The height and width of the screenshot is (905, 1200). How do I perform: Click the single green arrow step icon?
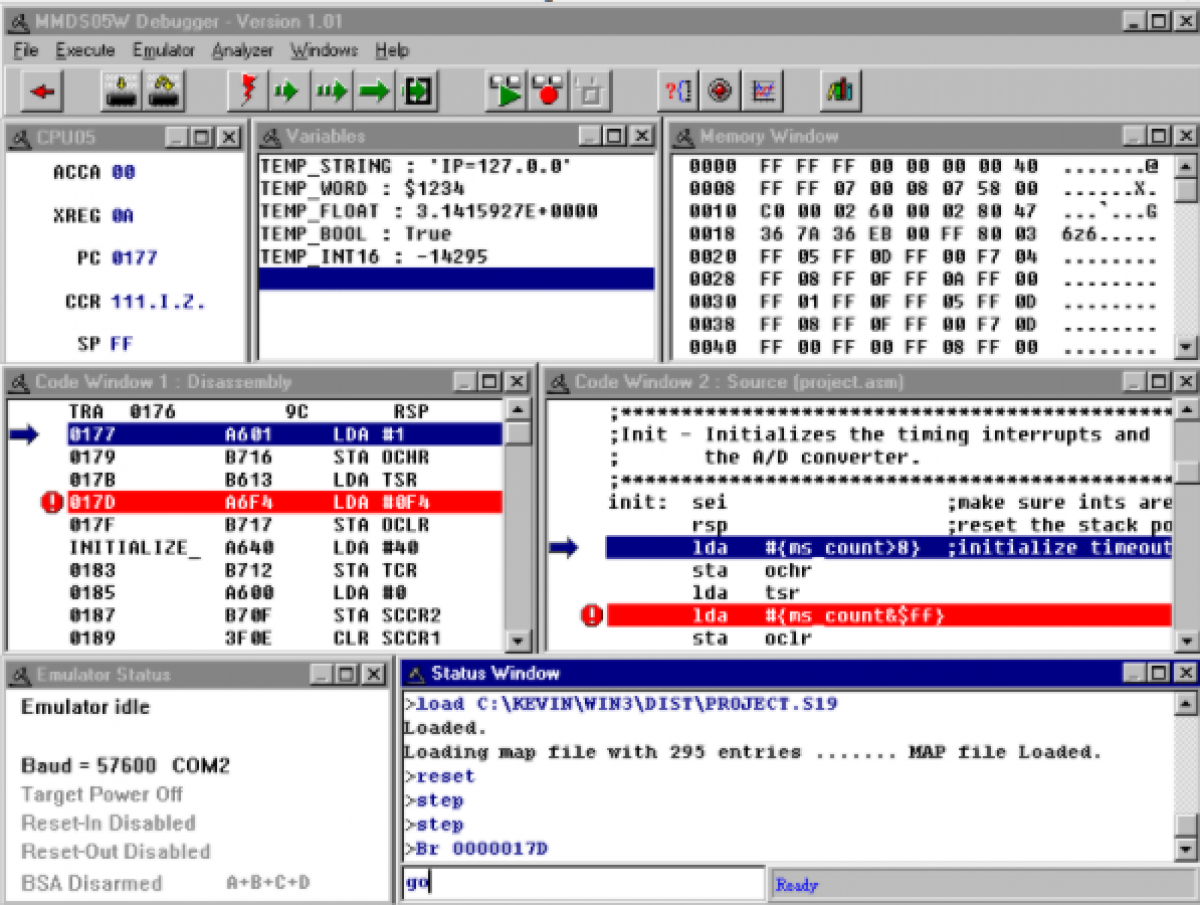[287, 92]
